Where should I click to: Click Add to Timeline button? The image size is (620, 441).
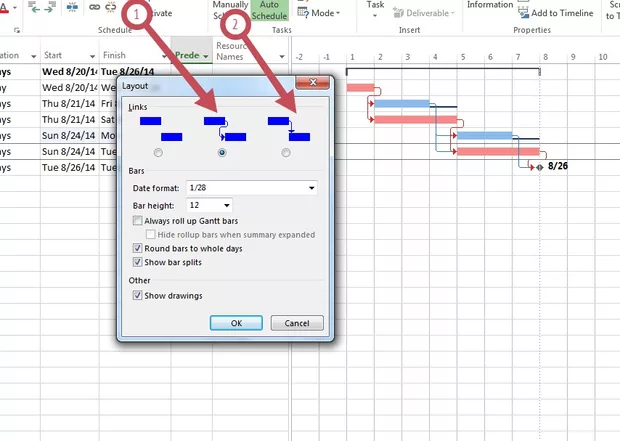coord(556,13)
